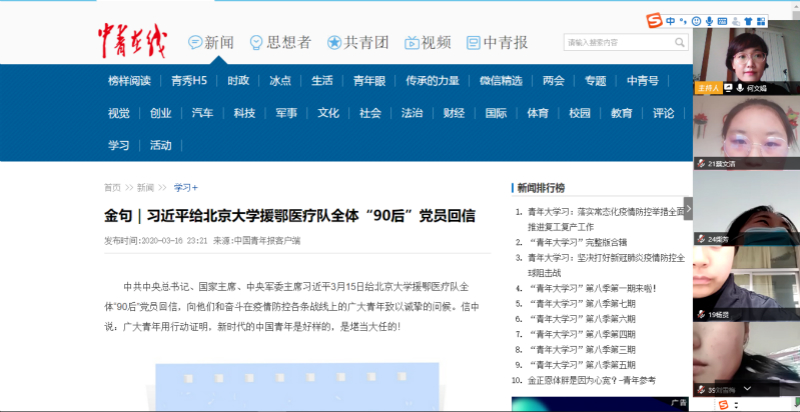Click the 中青在线 site logo
Screen dimensions: 800x412
(132, 40)
